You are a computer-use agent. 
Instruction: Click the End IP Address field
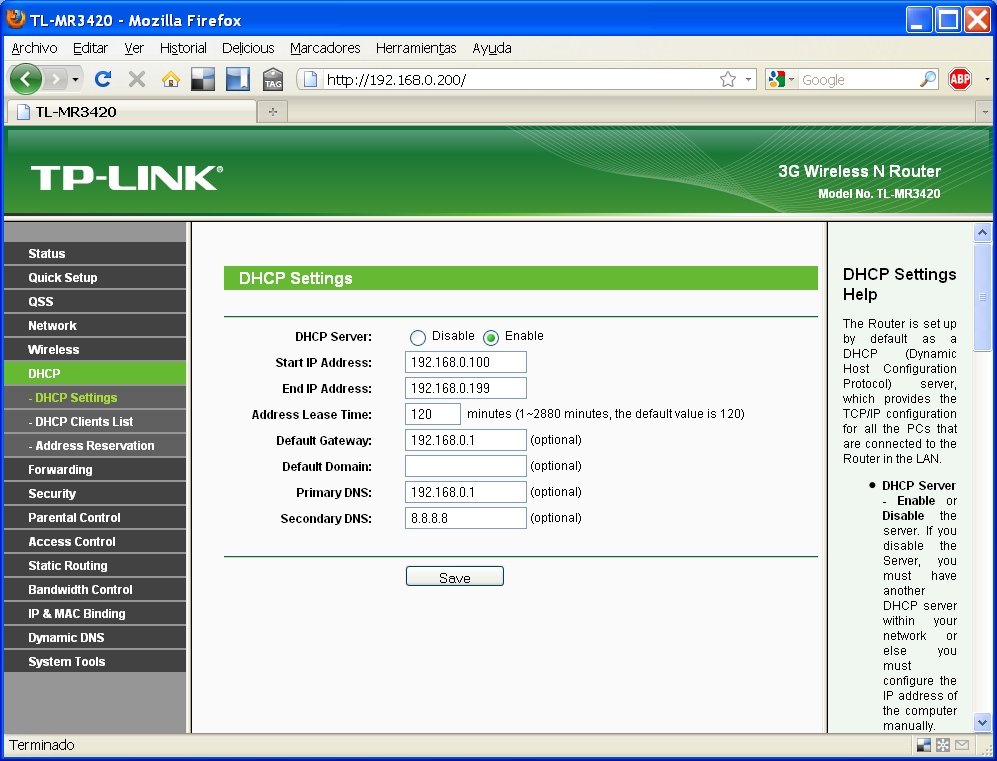click(465, 388)
